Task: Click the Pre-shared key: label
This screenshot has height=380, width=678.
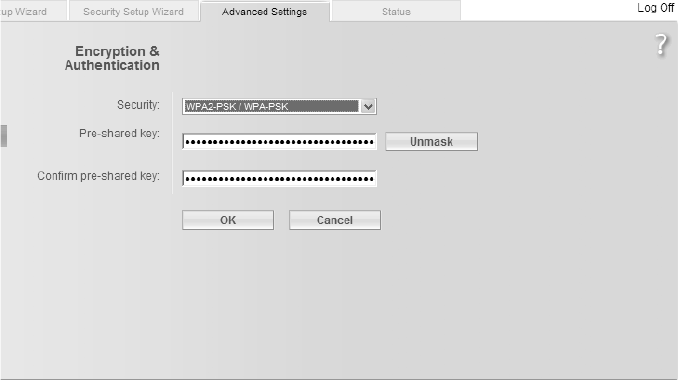Action: click(119, 134)
